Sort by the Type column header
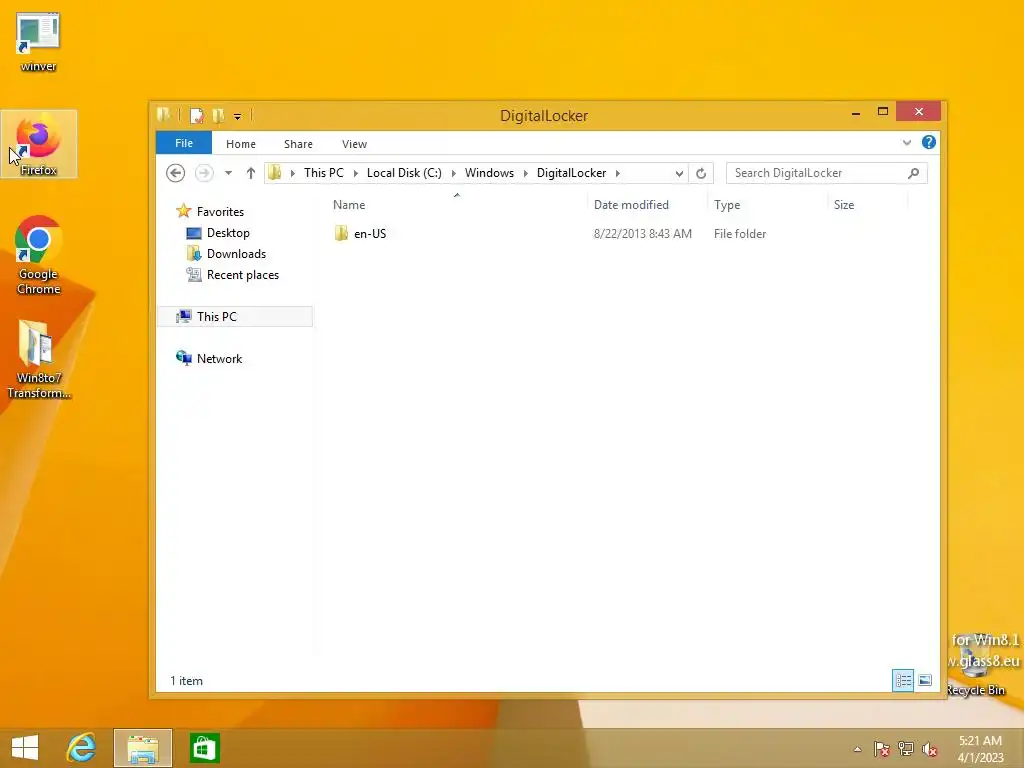 [x=767, y=204]
